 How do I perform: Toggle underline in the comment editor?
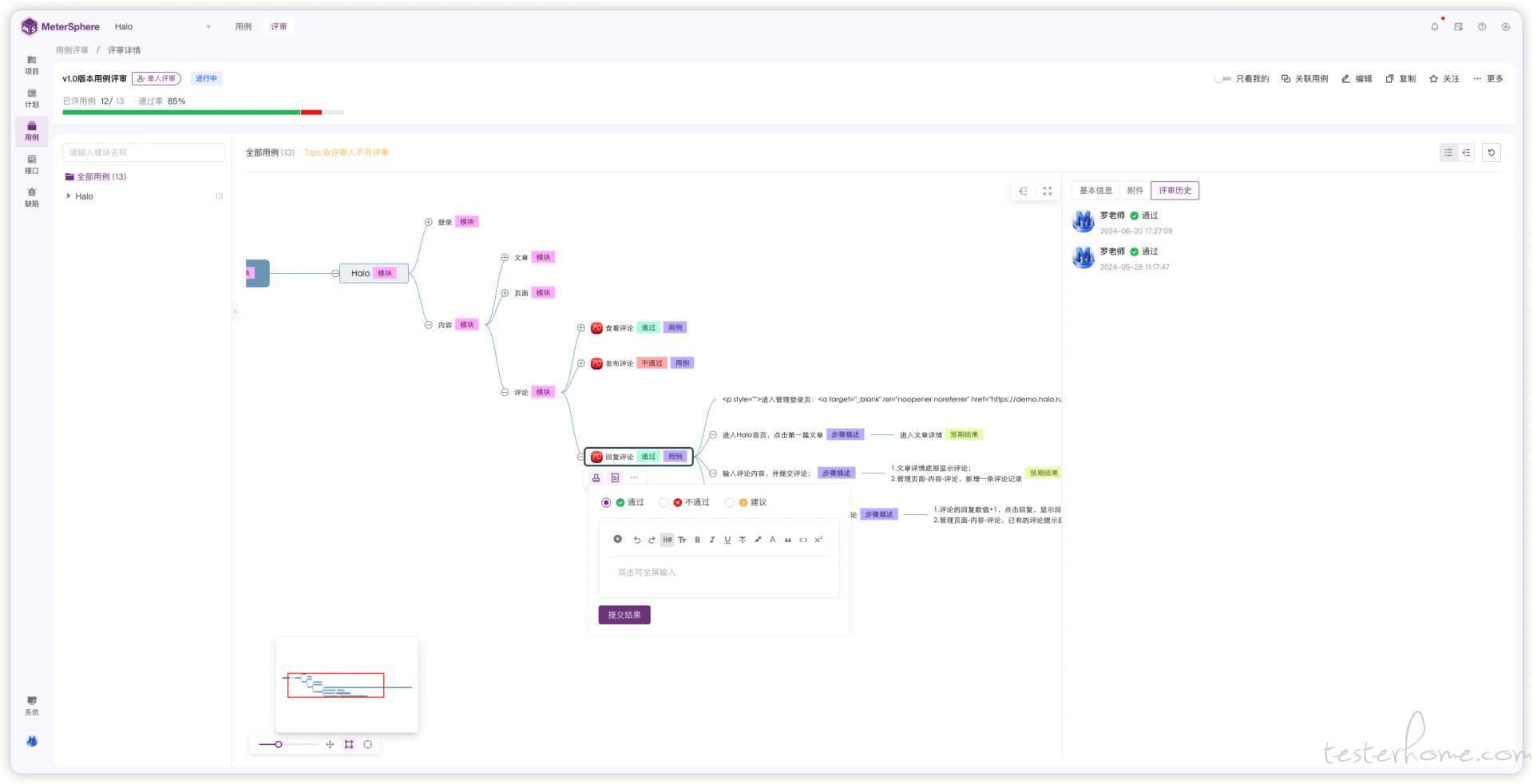click(x=727, y=540)
